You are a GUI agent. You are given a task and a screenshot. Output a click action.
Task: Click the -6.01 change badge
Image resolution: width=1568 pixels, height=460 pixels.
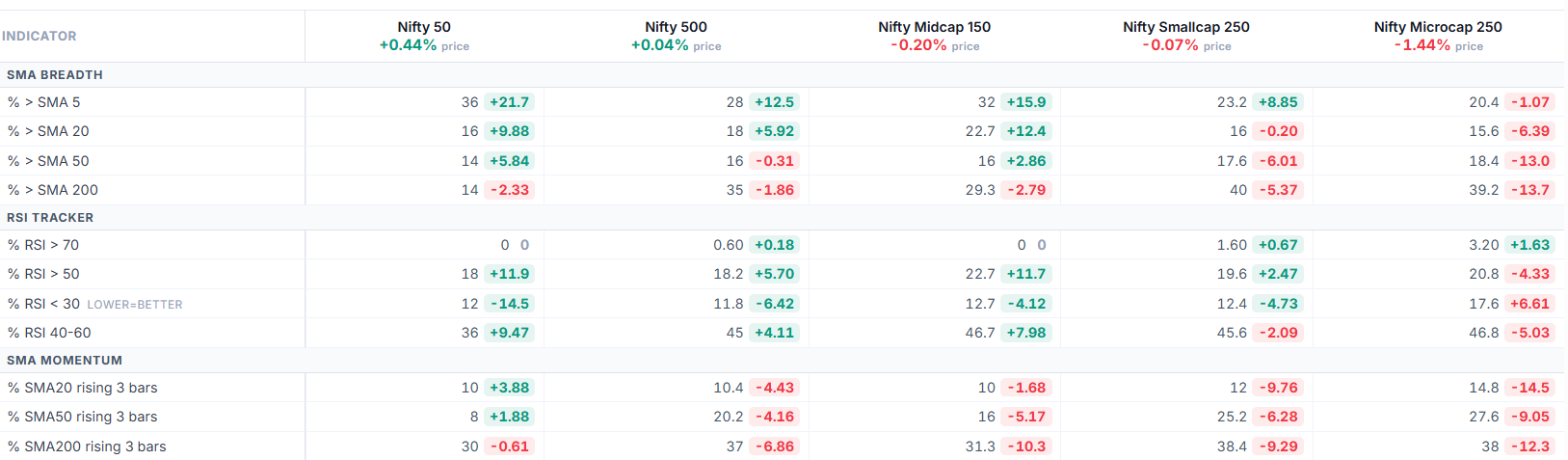tap(1277, 161)
